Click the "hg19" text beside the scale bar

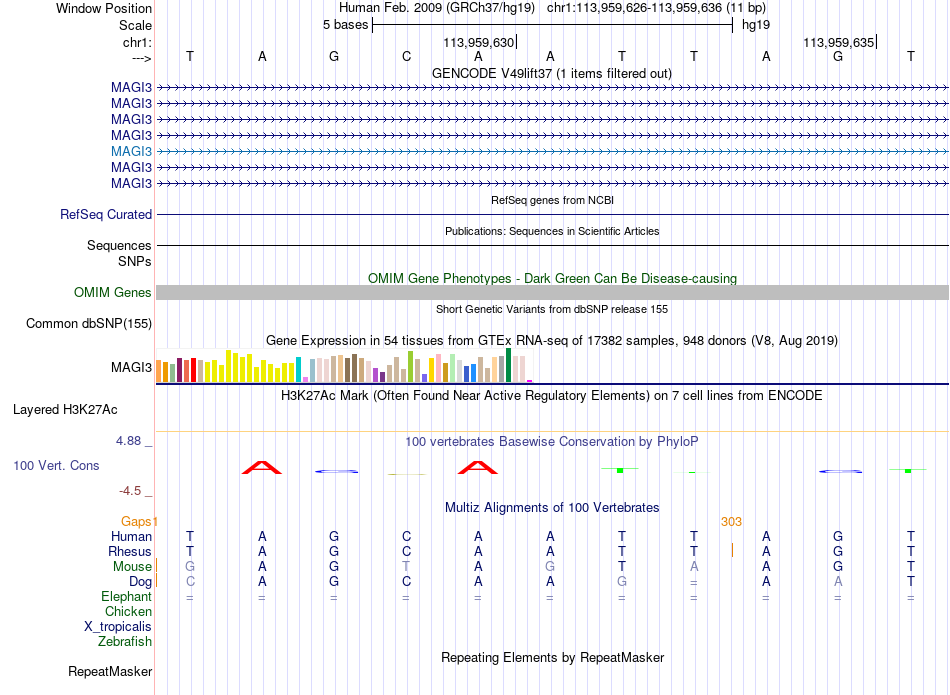pyautogui.click(x=756, y=25)
